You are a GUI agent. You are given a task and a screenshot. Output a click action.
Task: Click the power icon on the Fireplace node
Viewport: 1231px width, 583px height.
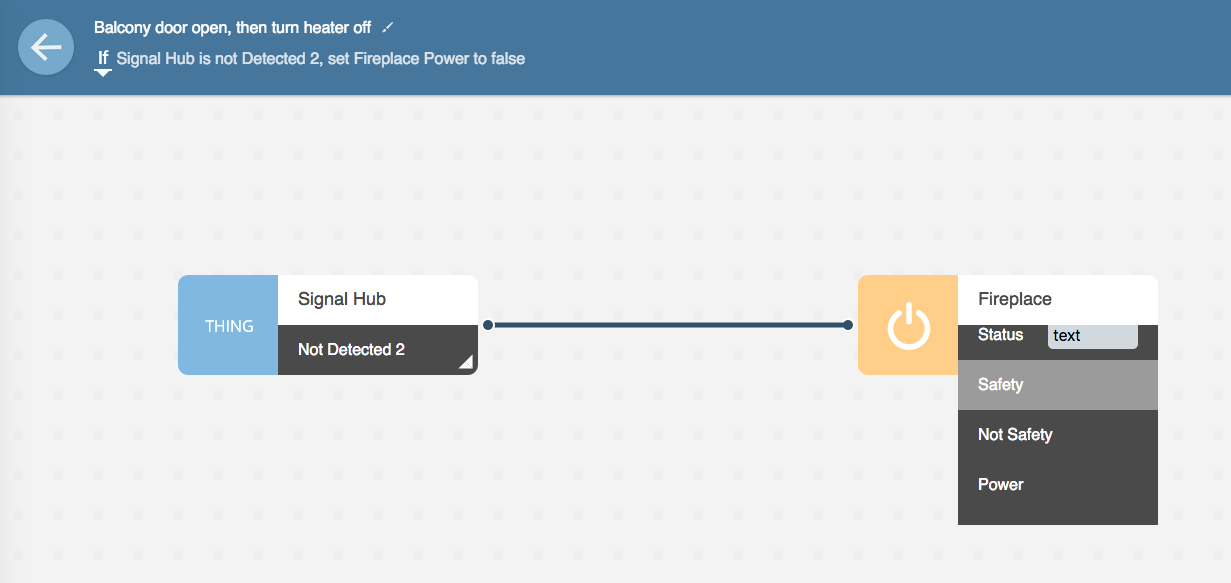pyautogui.click(x=907, y=324)
